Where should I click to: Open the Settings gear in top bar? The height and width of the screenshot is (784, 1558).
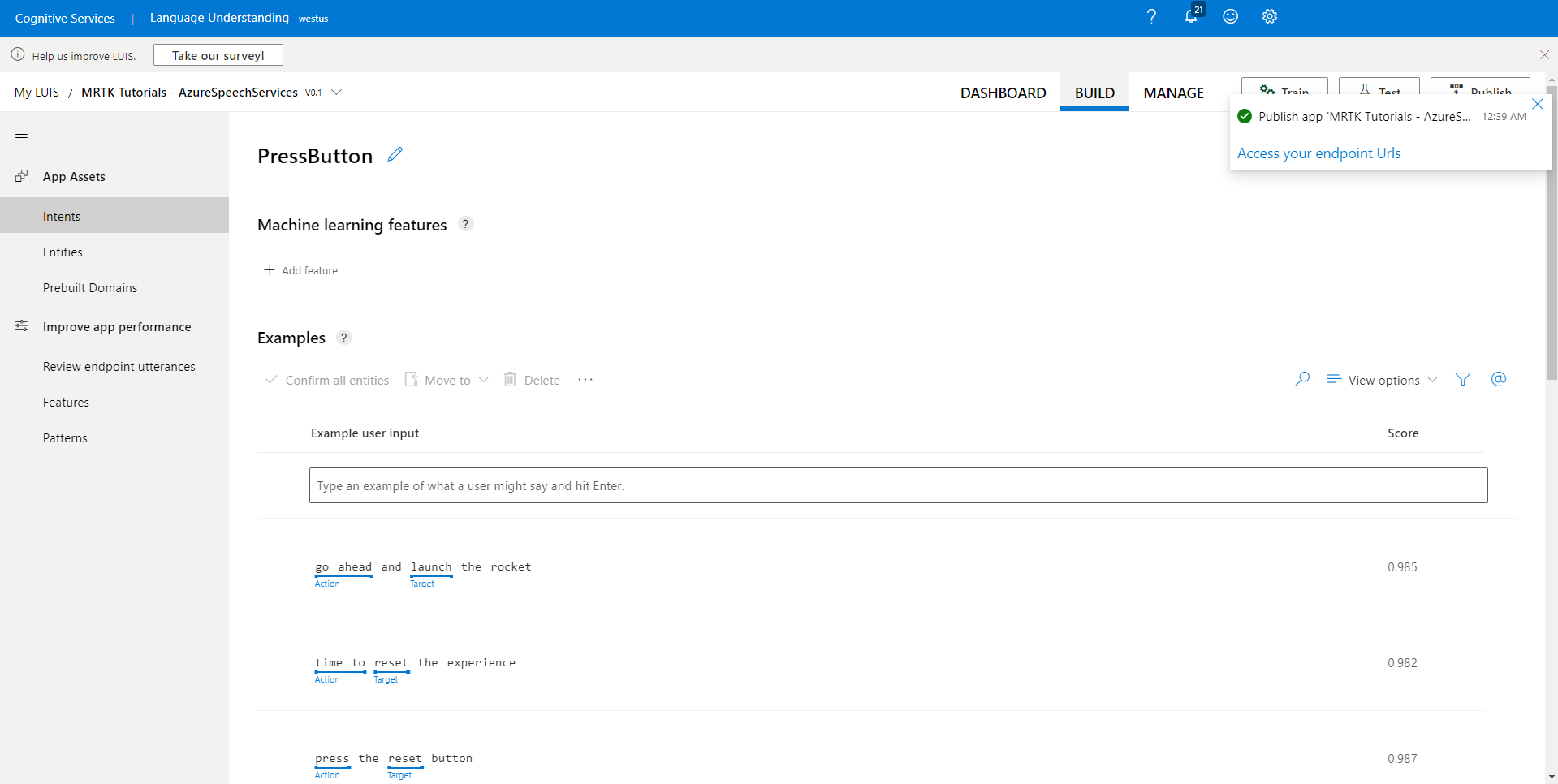[1269, 16]
